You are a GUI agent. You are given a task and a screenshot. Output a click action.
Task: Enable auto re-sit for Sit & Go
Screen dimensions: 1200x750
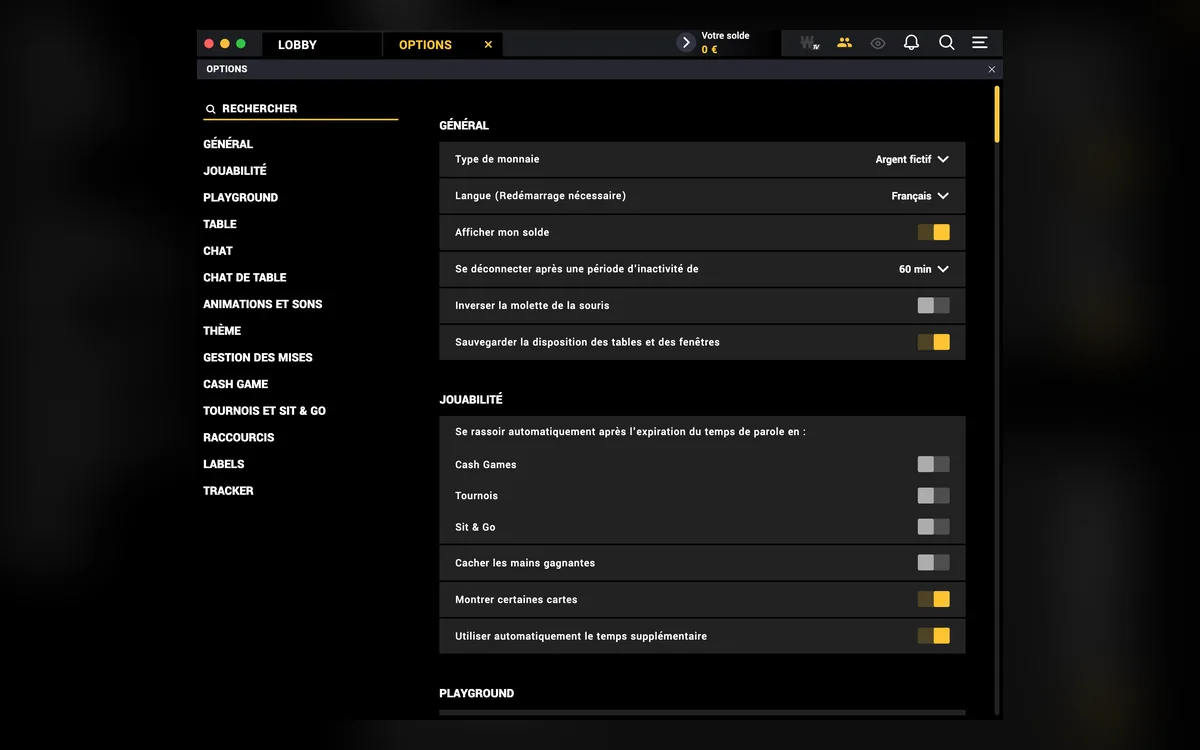[x=934, y=527]
